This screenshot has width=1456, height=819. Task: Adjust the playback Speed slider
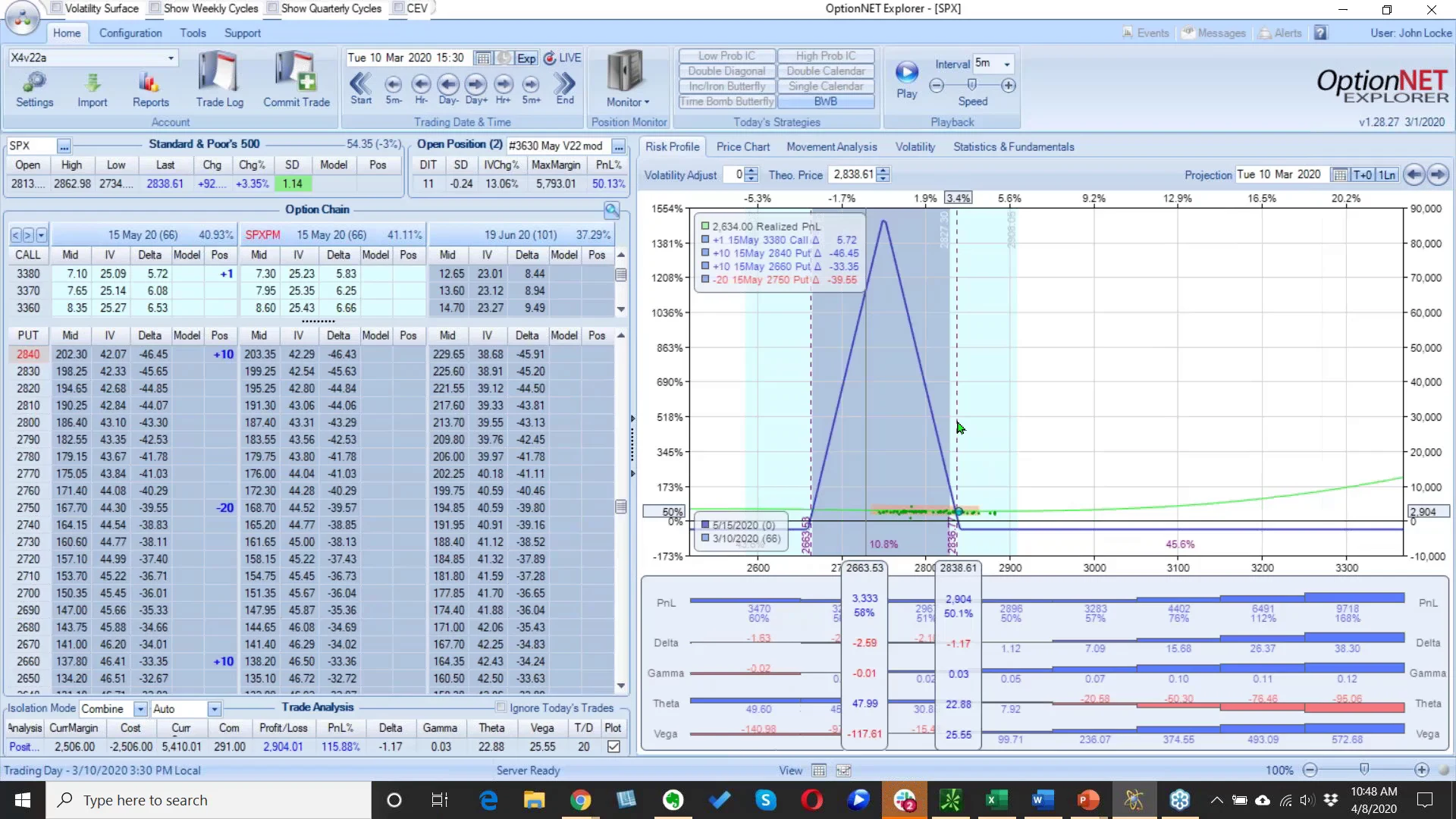[972, 85]
